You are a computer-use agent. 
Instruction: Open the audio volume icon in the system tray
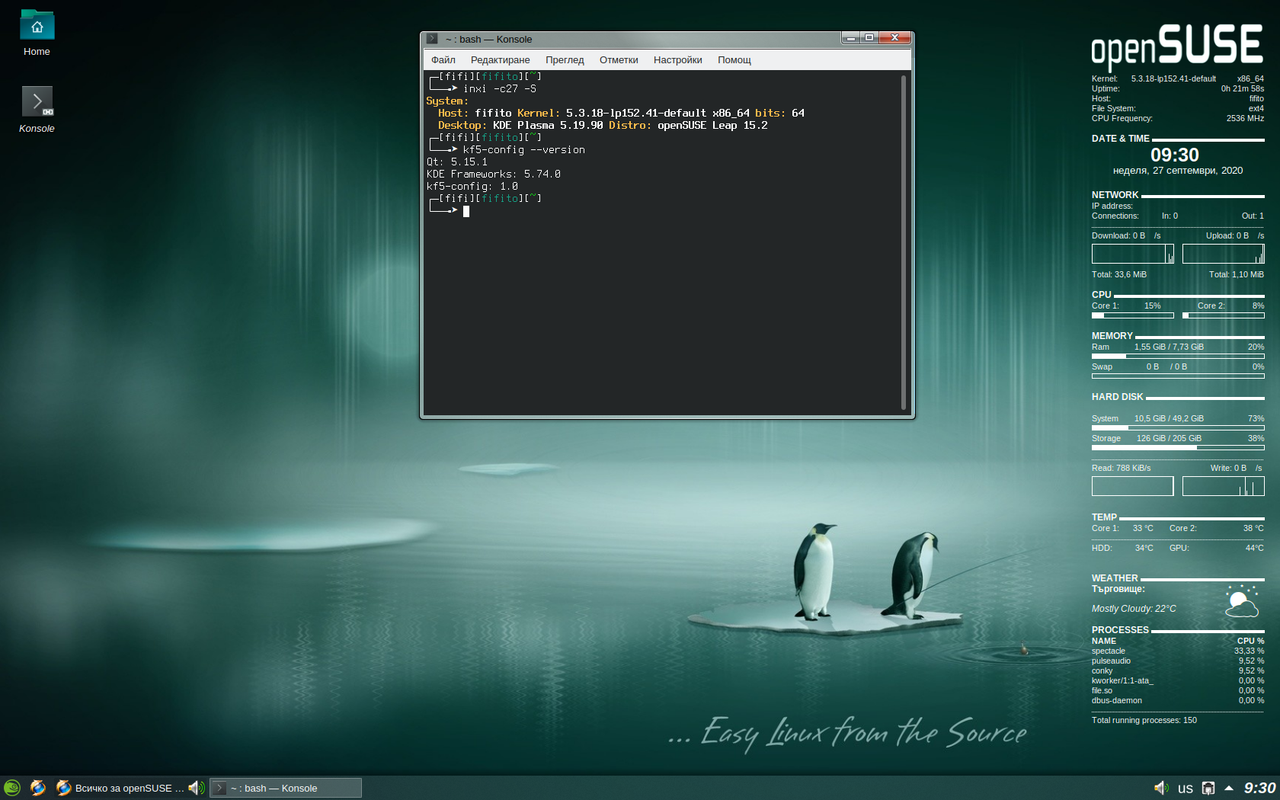(x=1161, y=788)
